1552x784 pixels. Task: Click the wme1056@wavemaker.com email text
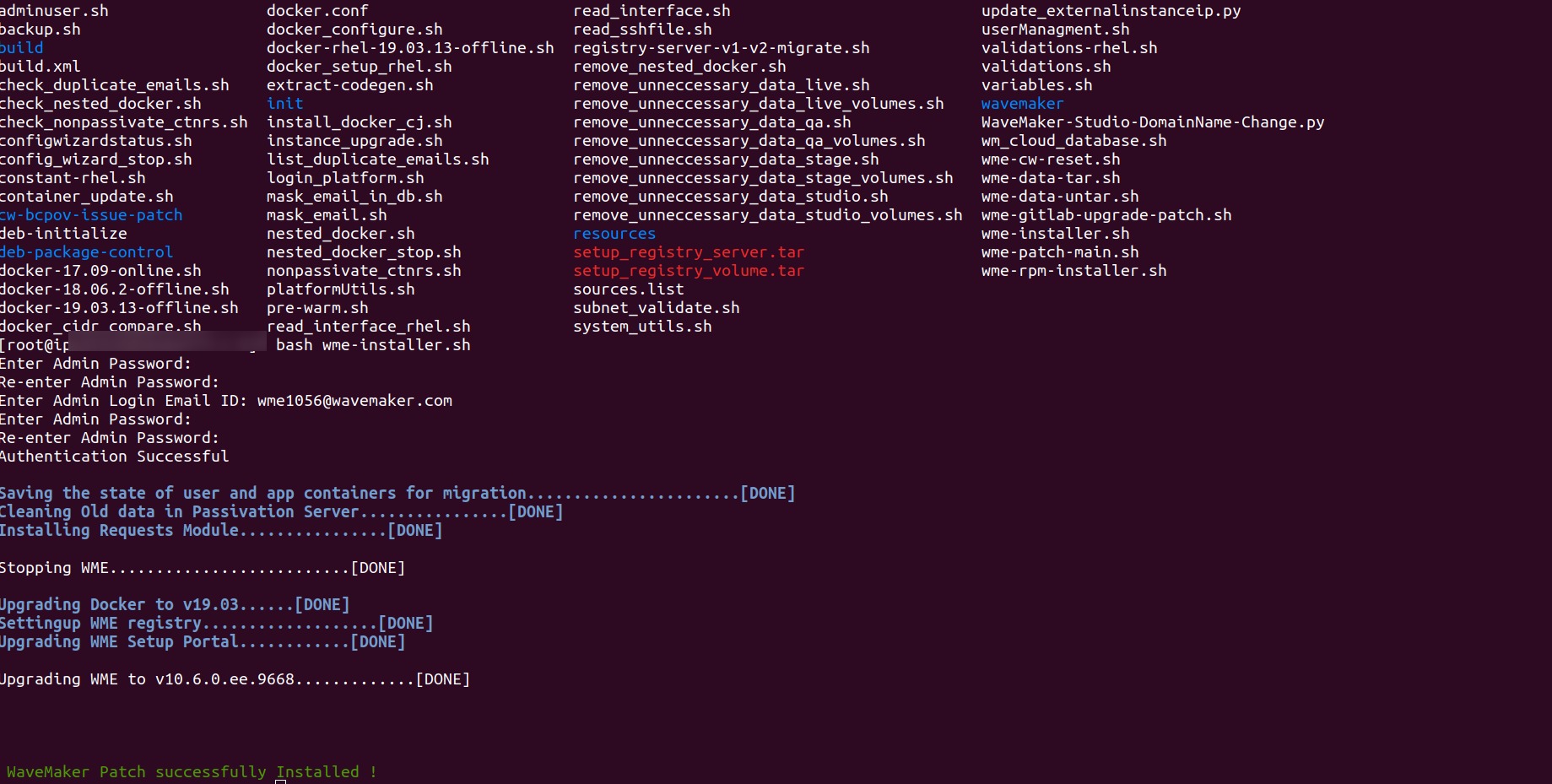(354, 401)
